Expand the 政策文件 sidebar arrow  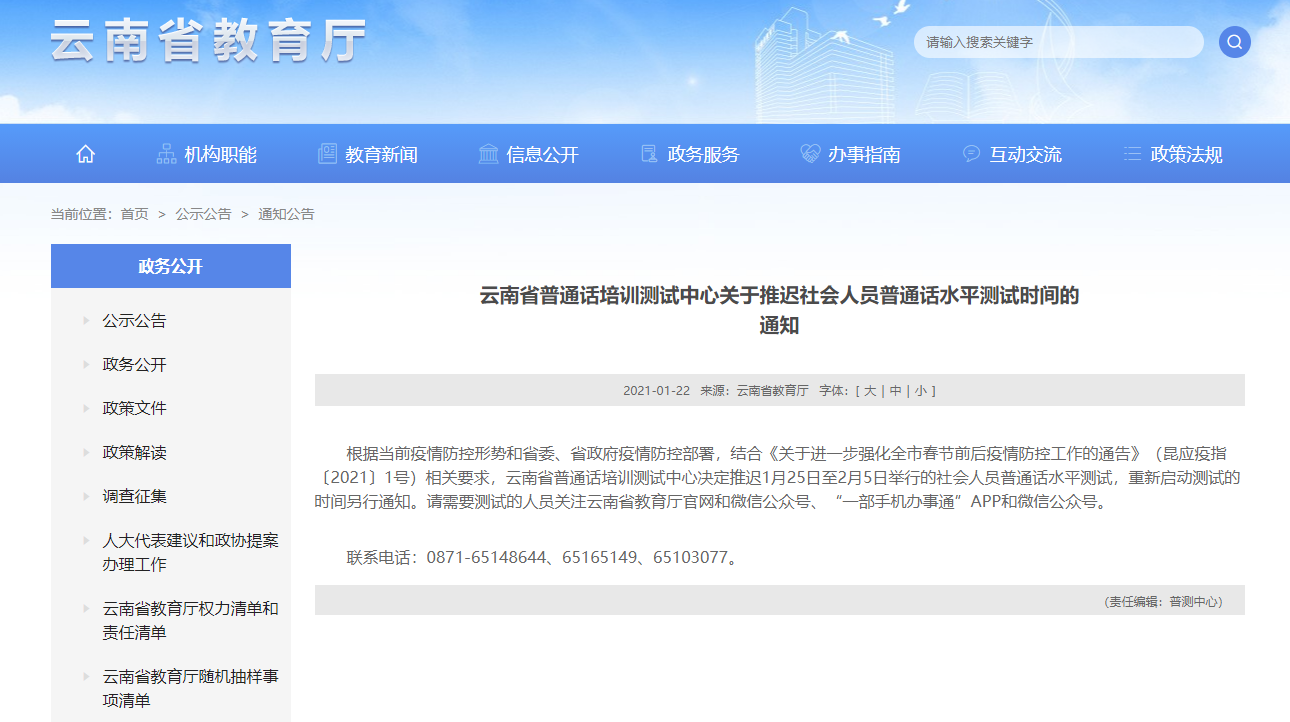point(86,409)
